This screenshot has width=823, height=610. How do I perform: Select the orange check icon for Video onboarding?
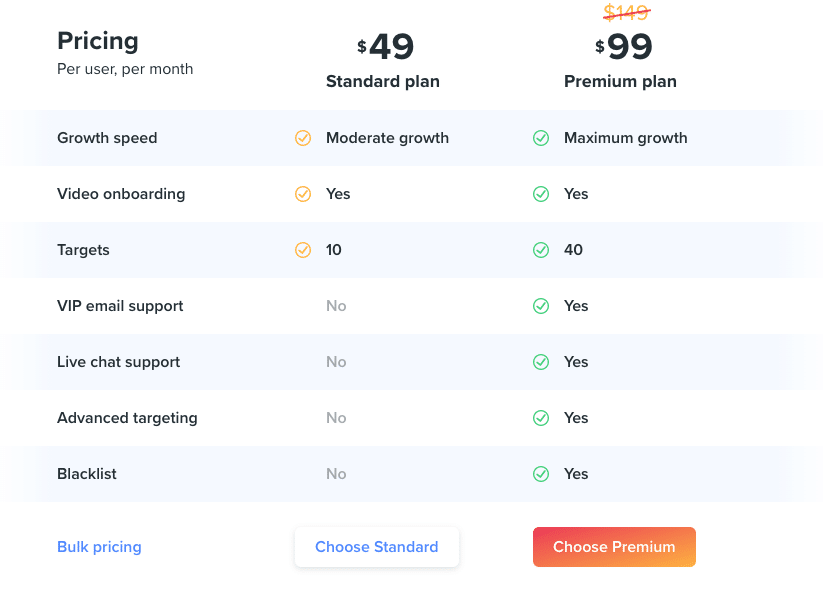[303, 194]
